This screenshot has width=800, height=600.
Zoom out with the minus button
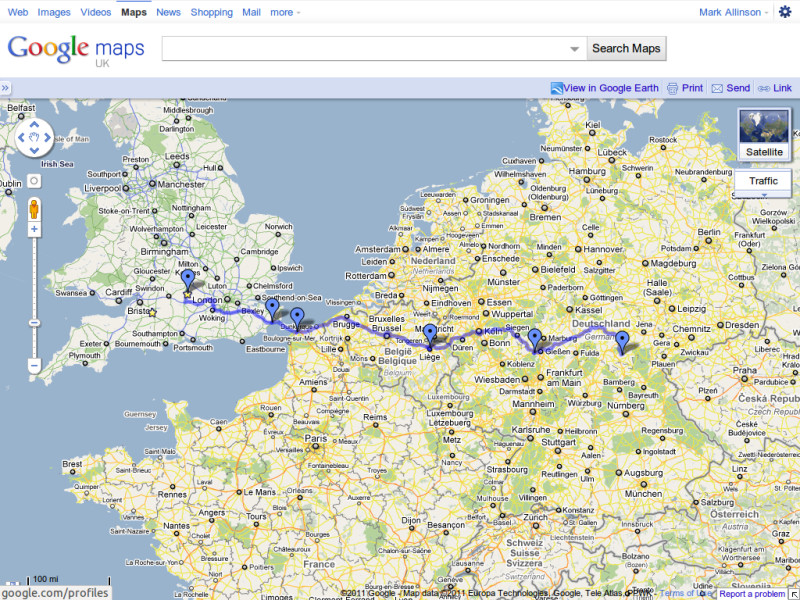point(34,365)
